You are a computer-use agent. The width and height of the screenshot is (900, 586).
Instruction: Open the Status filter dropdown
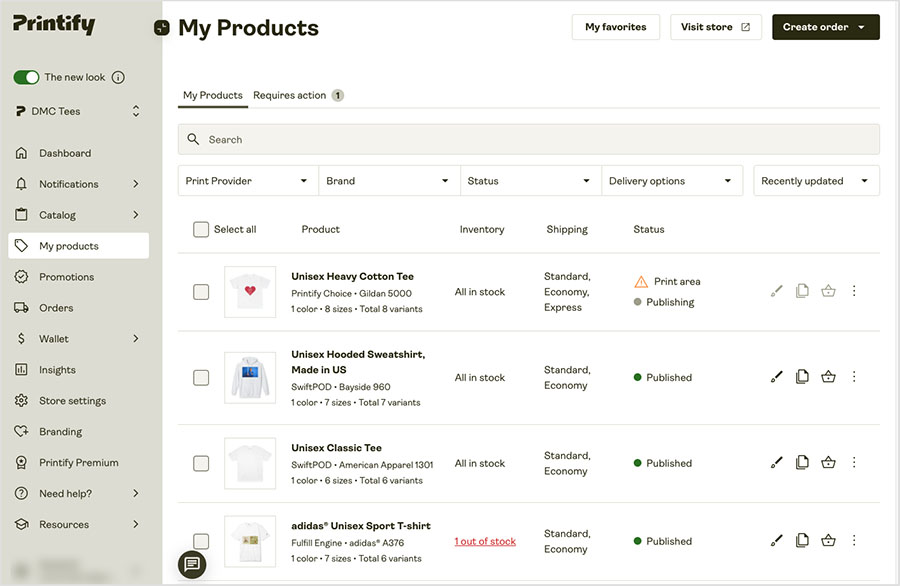click(530, 181)
